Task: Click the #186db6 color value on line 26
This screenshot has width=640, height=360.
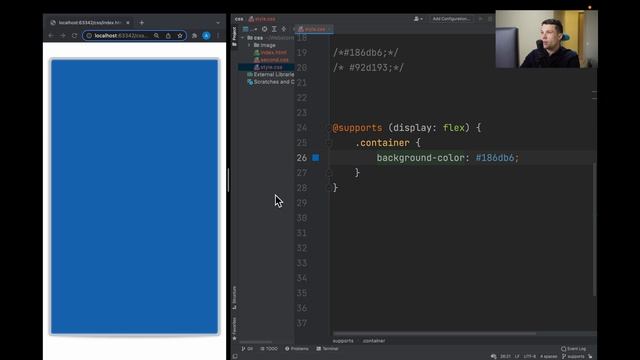Action: coord(495,158)
